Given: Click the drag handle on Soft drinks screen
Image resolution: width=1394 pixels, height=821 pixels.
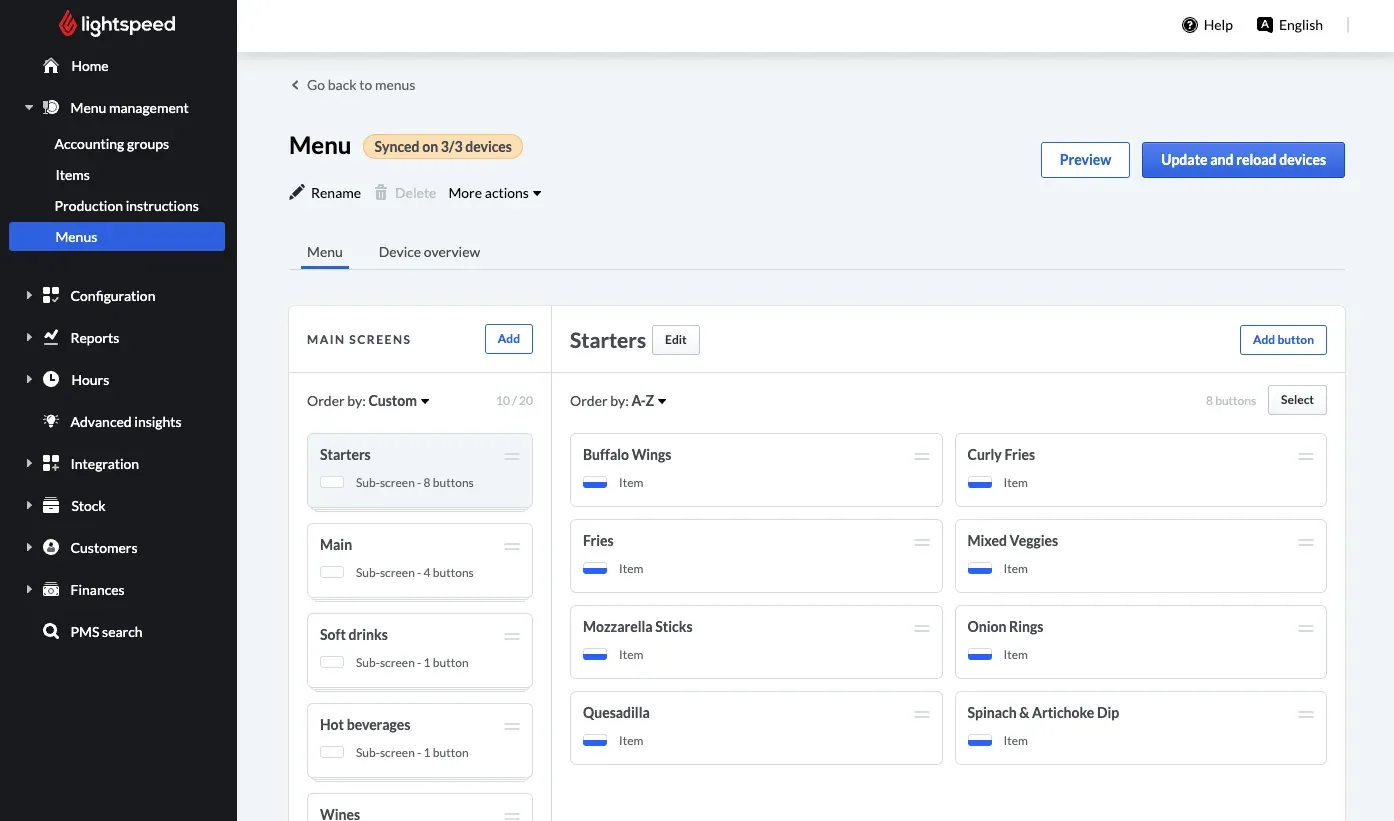Looking at the screenshot, I should pyautogui.click(x=512, y=636).
